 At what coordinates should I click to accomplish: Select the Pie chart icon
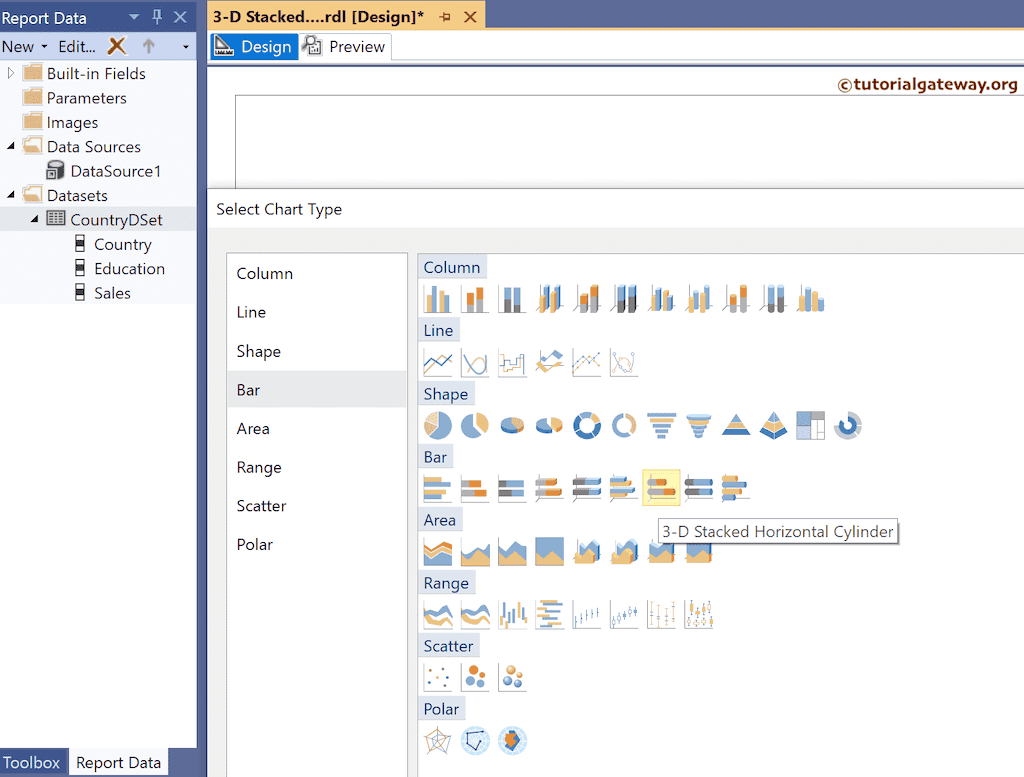[438, 426]
